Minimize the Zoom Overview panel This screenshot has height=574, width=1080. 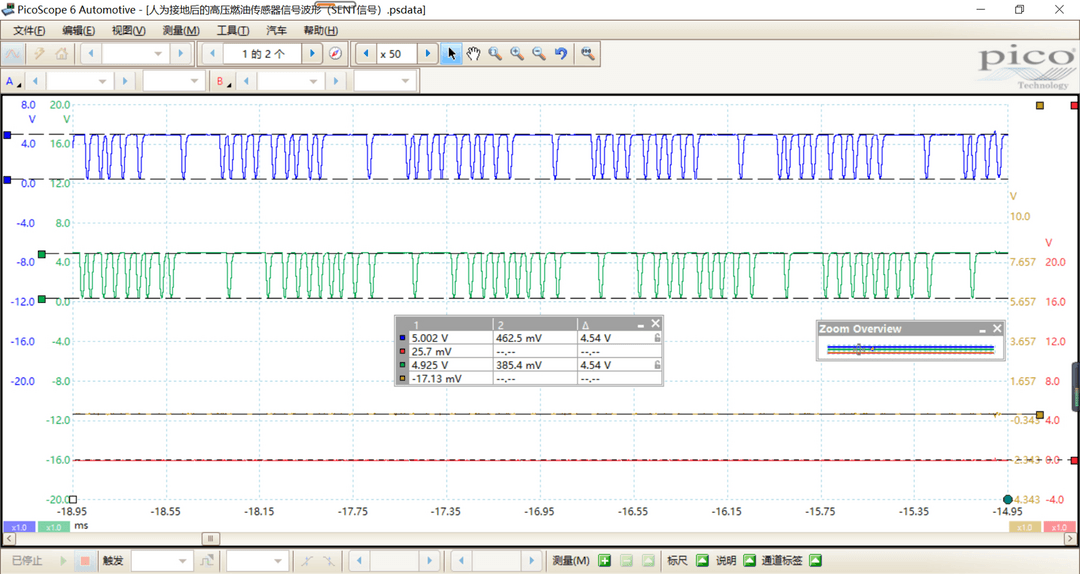(983, 330)
